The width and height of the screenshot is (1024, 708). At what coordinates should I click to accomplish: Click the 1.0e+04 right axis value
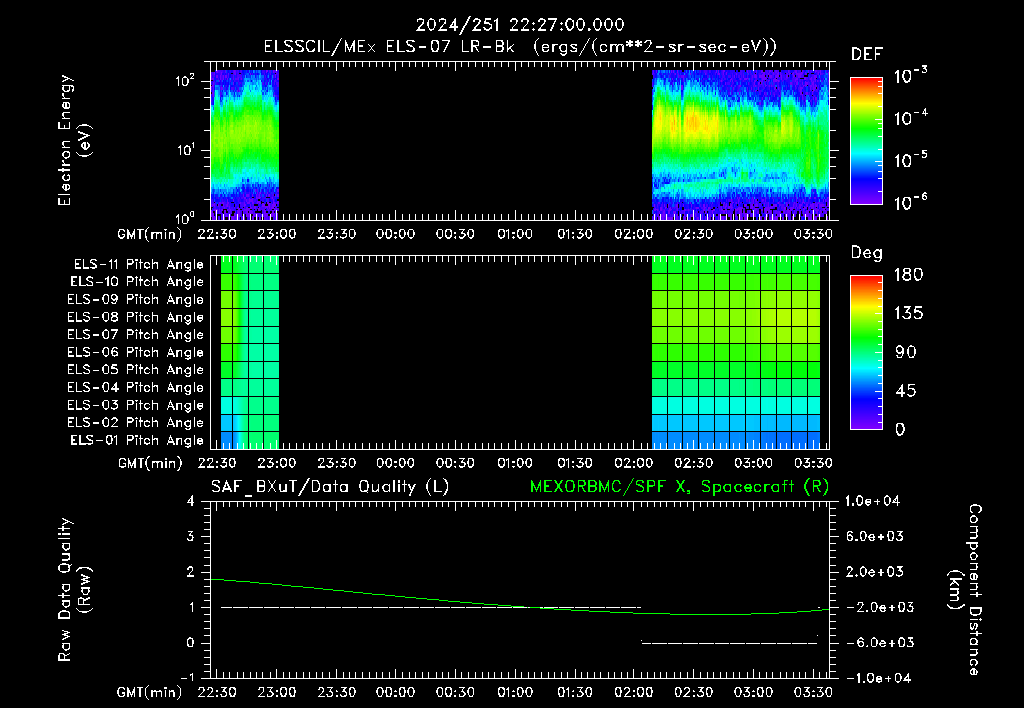(872, 501)
